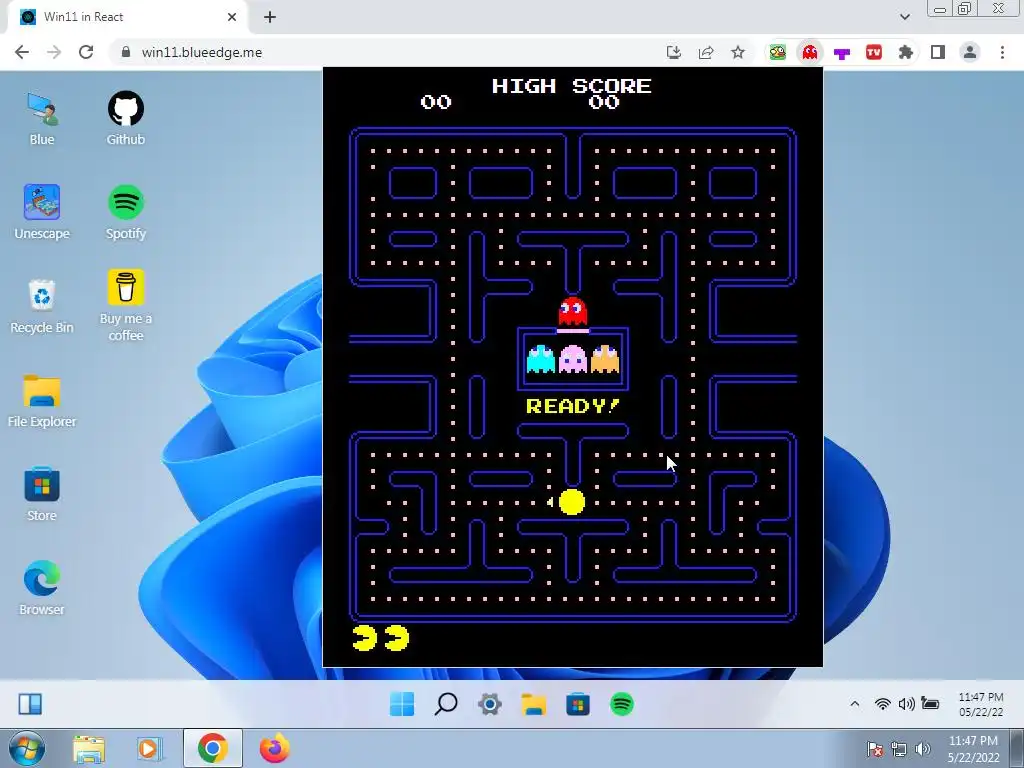This screenshot has height=768, width=1024.
Task: Open Windows 7 clock showing 5/22/2022
Action: pos(973,749)
